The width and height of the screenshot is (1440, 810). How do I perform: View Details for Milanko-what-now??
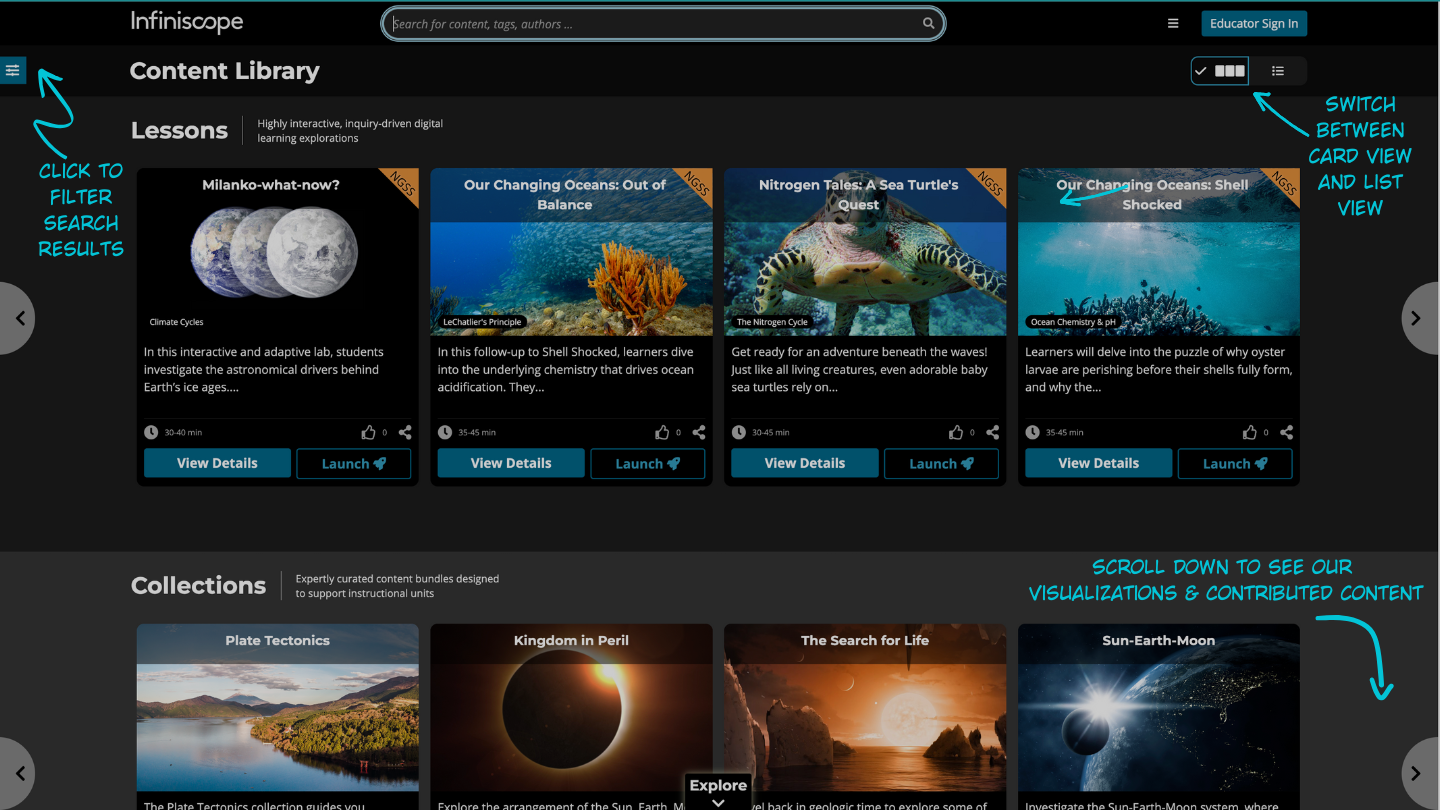pyautogui.click(x=217, y=463)
